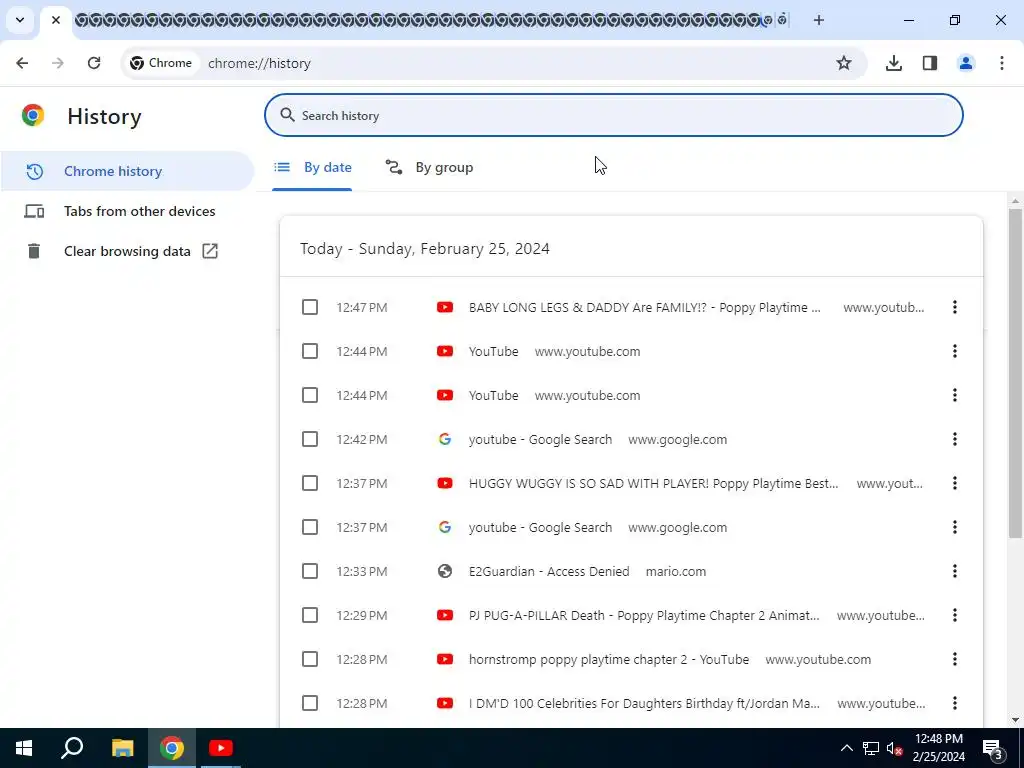Viewport: 1024px width, 768px height.
Task: Open YouTube app in the taskbar
Action: coord(221,748)
